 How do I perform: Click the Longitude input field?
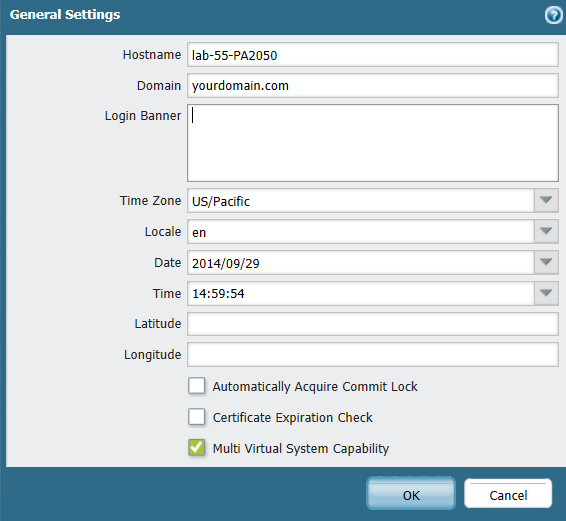pos(373,355)
